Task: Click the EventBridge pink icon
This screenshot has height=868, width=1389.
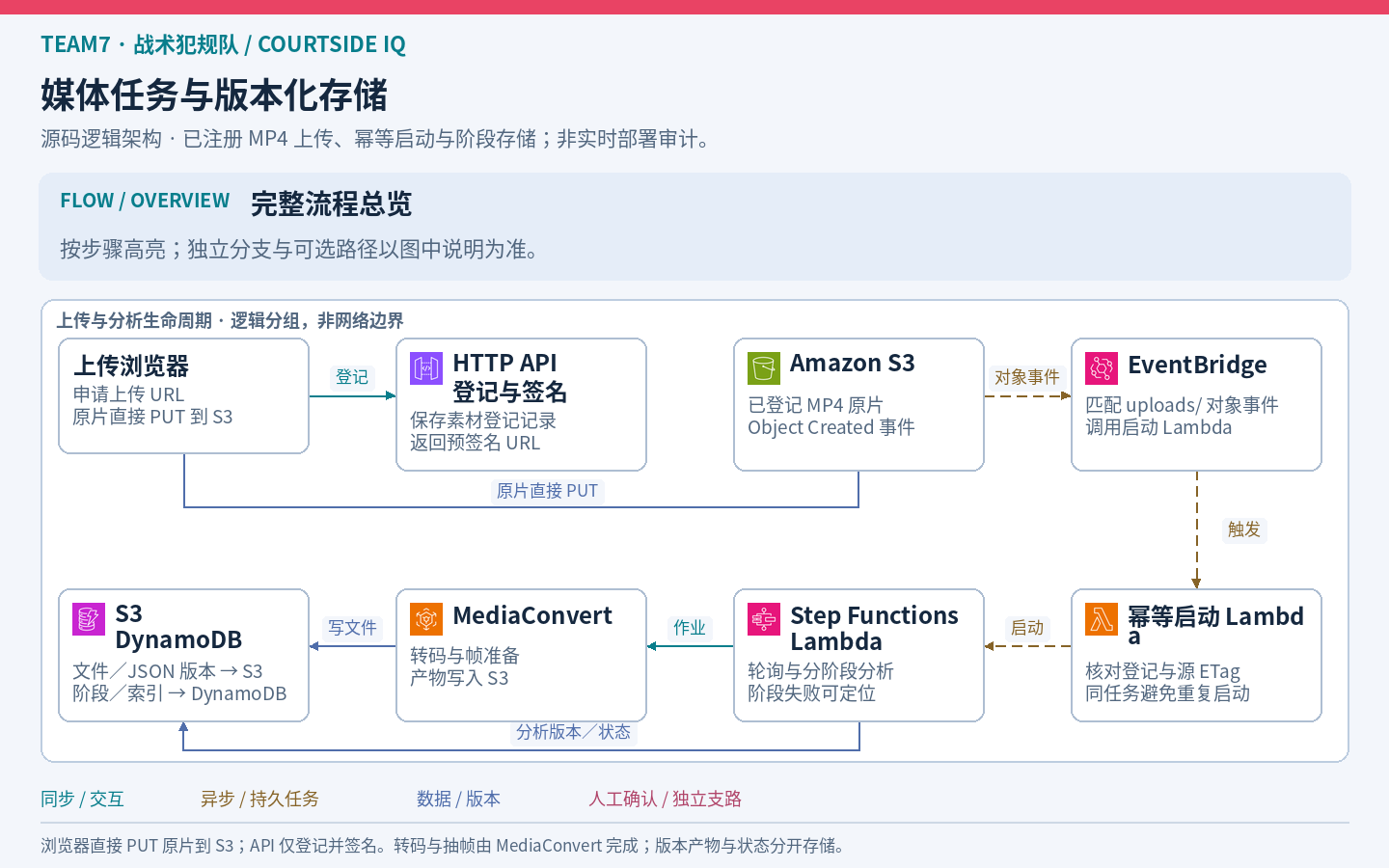Action: (1102, 368)
